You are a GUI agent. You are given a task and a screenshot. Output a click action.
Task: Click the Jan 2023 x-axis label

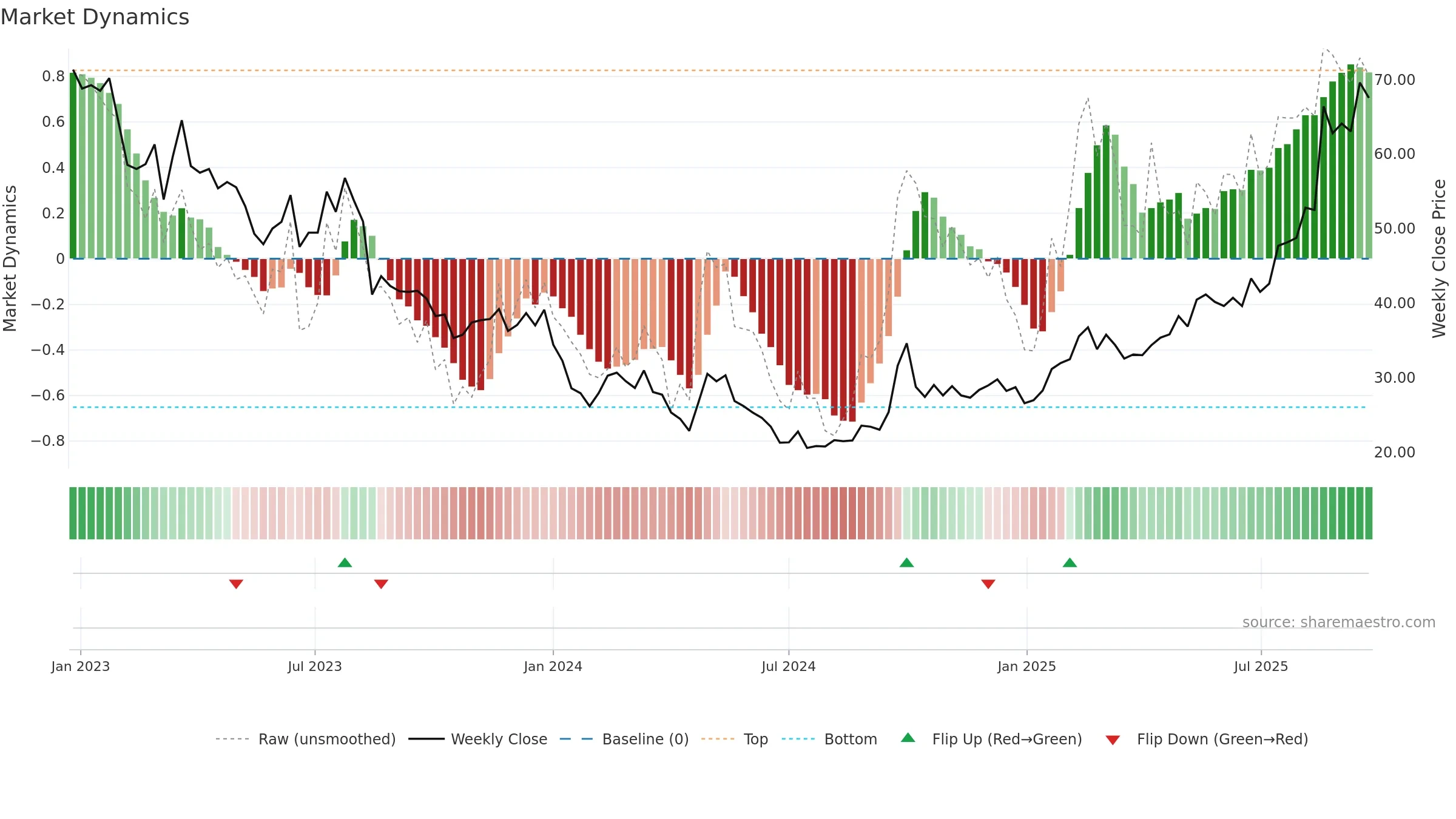(81, 666)
